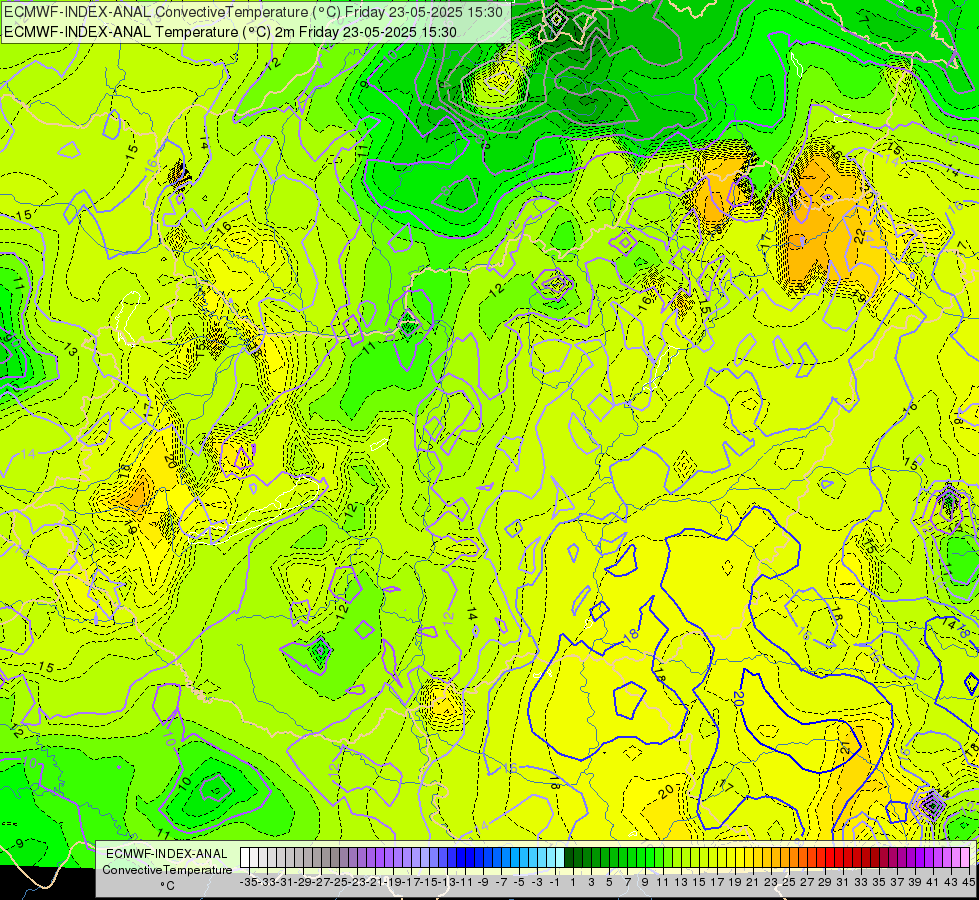Click the ECMWF-INDEX-ANAL label in the legend
Viewport: 979px width, 900px height.
coord(167,854)
